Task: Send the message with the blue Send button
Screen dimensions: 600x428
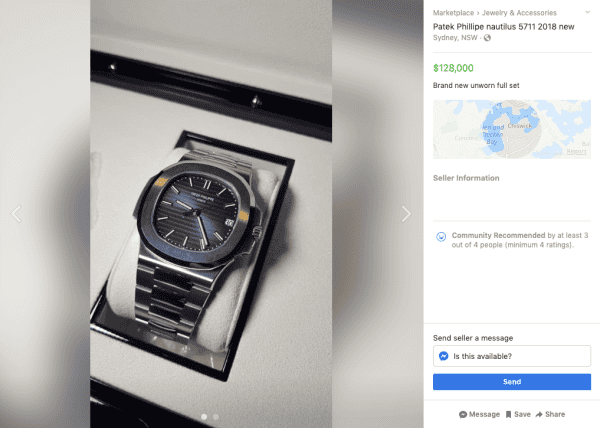Action: 512,382
